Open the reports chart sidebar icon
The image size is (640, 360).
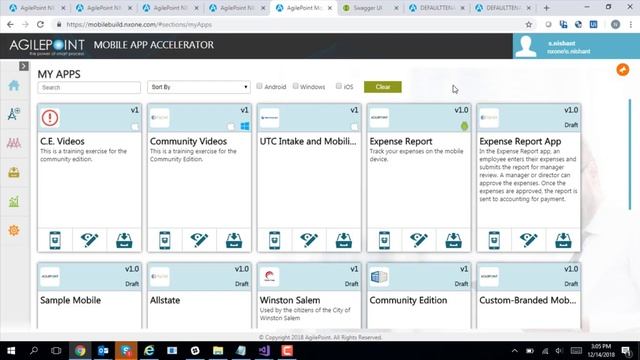coord(14,201)
